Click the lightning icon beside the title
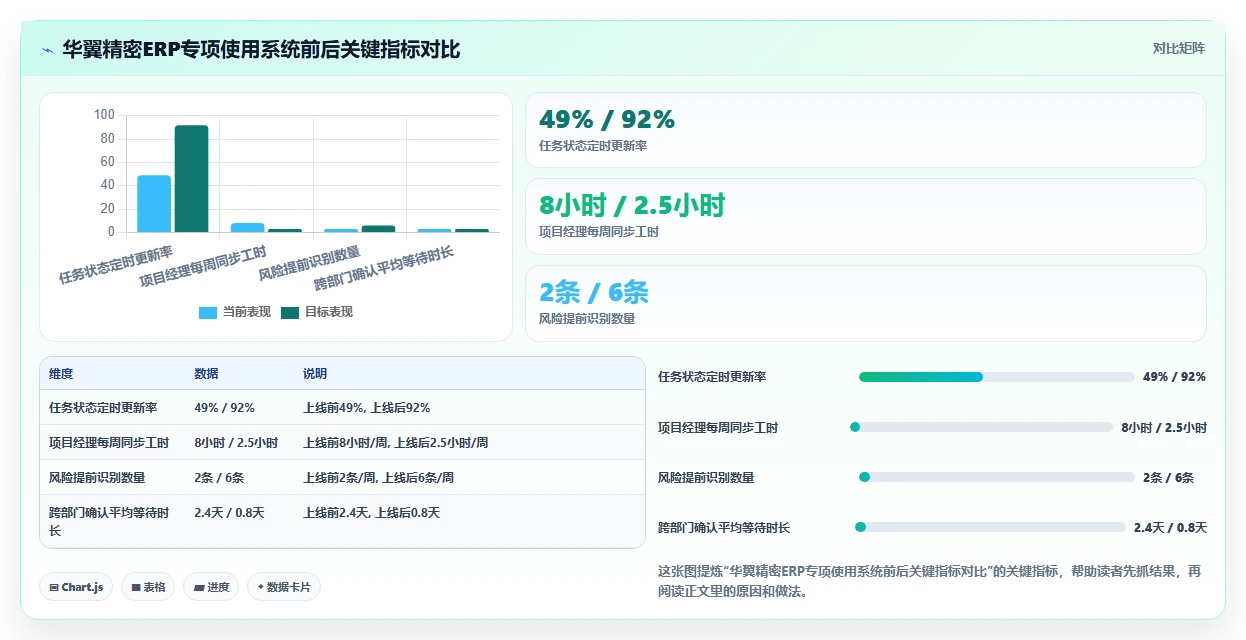Viewport: 1246px width, 640px height. tap(47, 49)
